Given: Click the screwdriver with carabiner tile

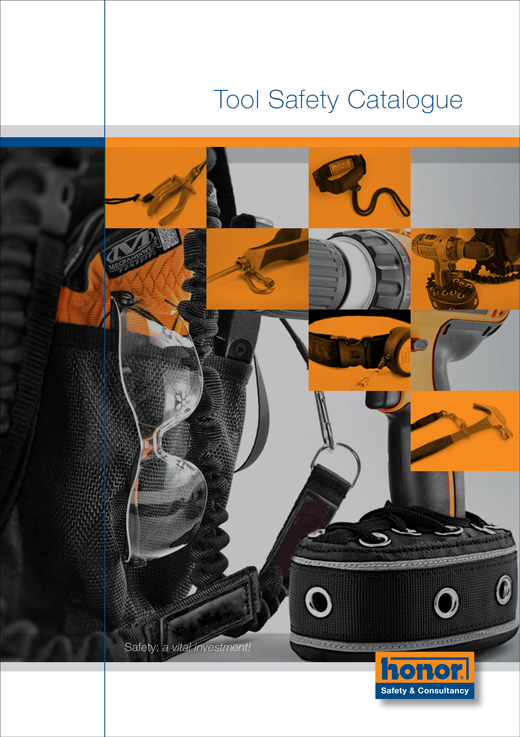Looking at the screenshot, I should coord(258,269).
